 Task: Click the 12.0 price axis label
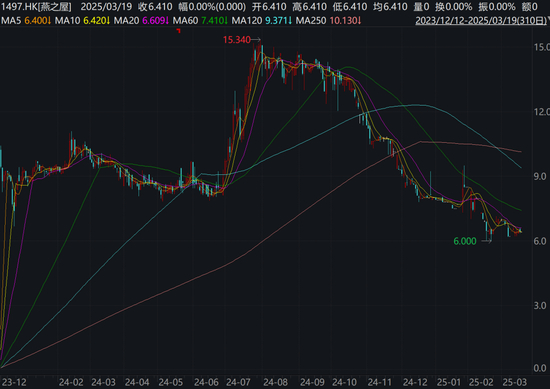pyautogui.click(x=542, y=112)
